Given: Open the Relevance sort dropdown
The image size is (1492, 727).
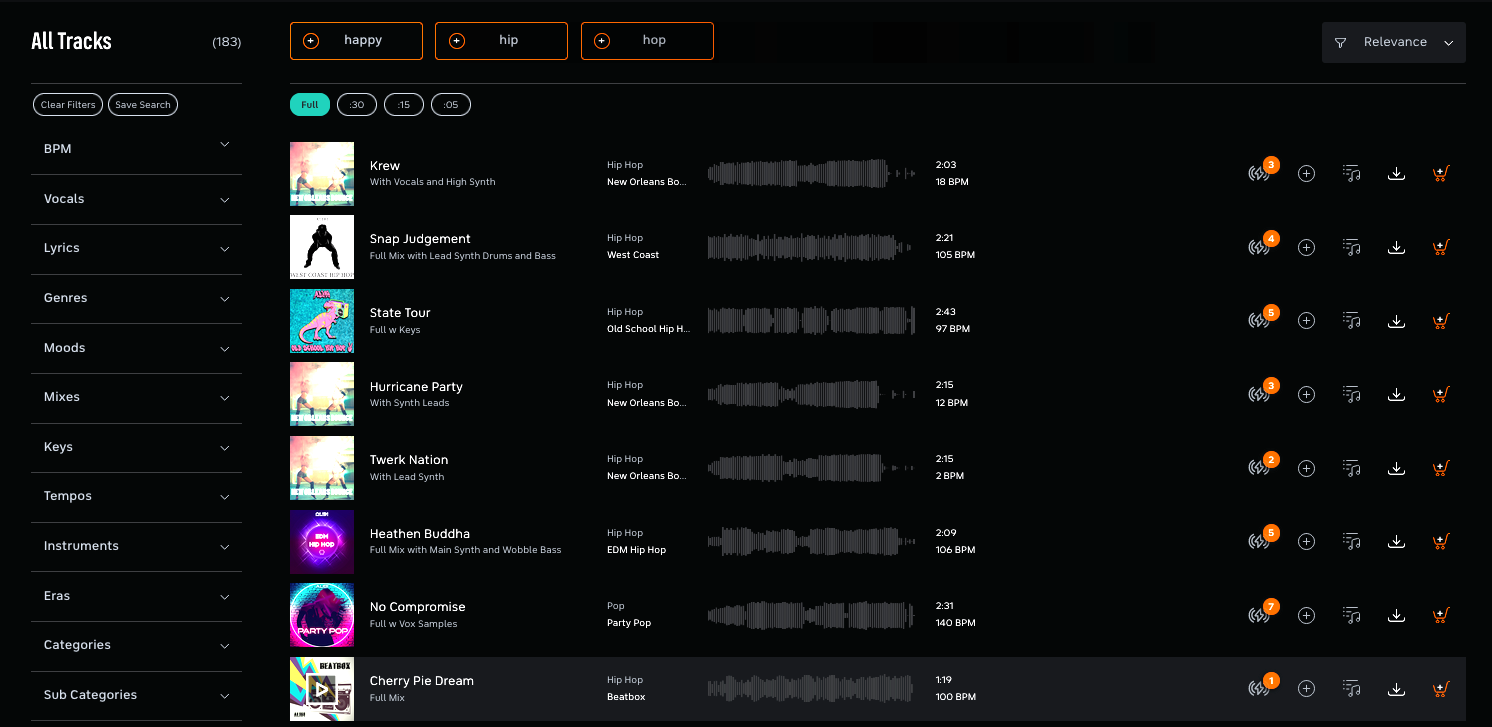Looking at the screenshot, I should point(1393,42).
